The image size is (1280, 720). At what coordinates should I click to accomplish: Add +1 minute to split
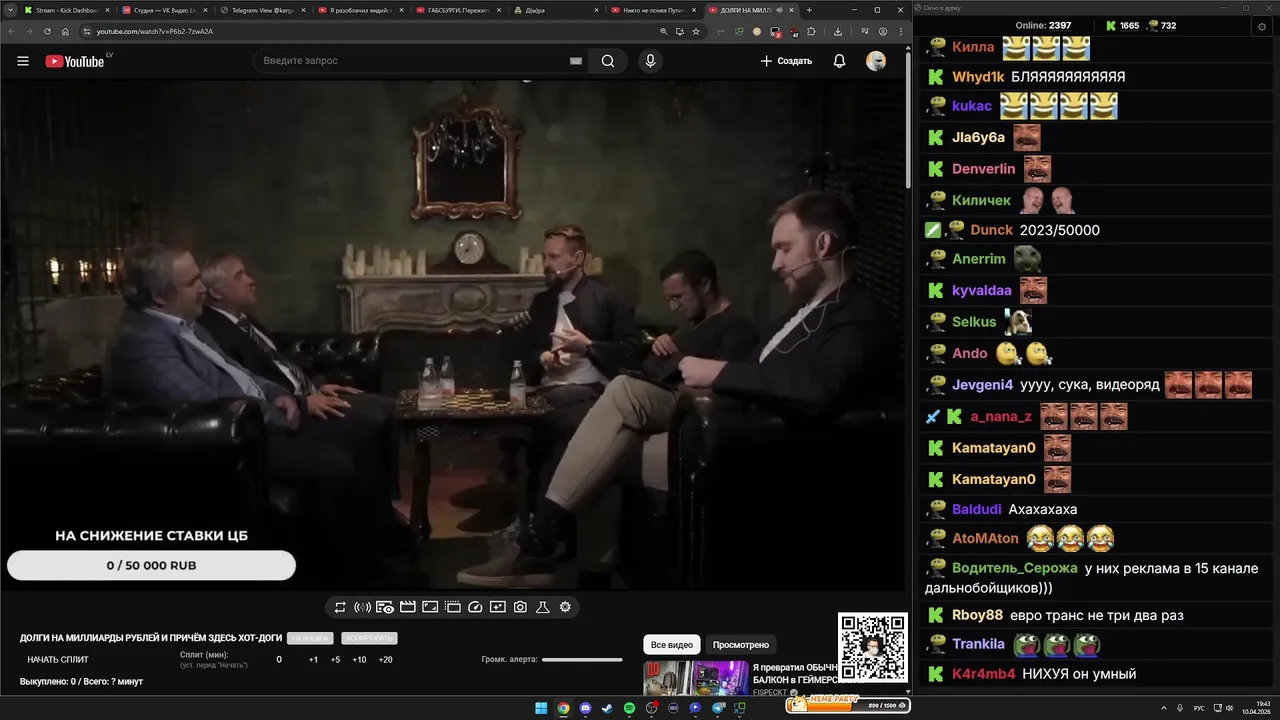point(313,660)
